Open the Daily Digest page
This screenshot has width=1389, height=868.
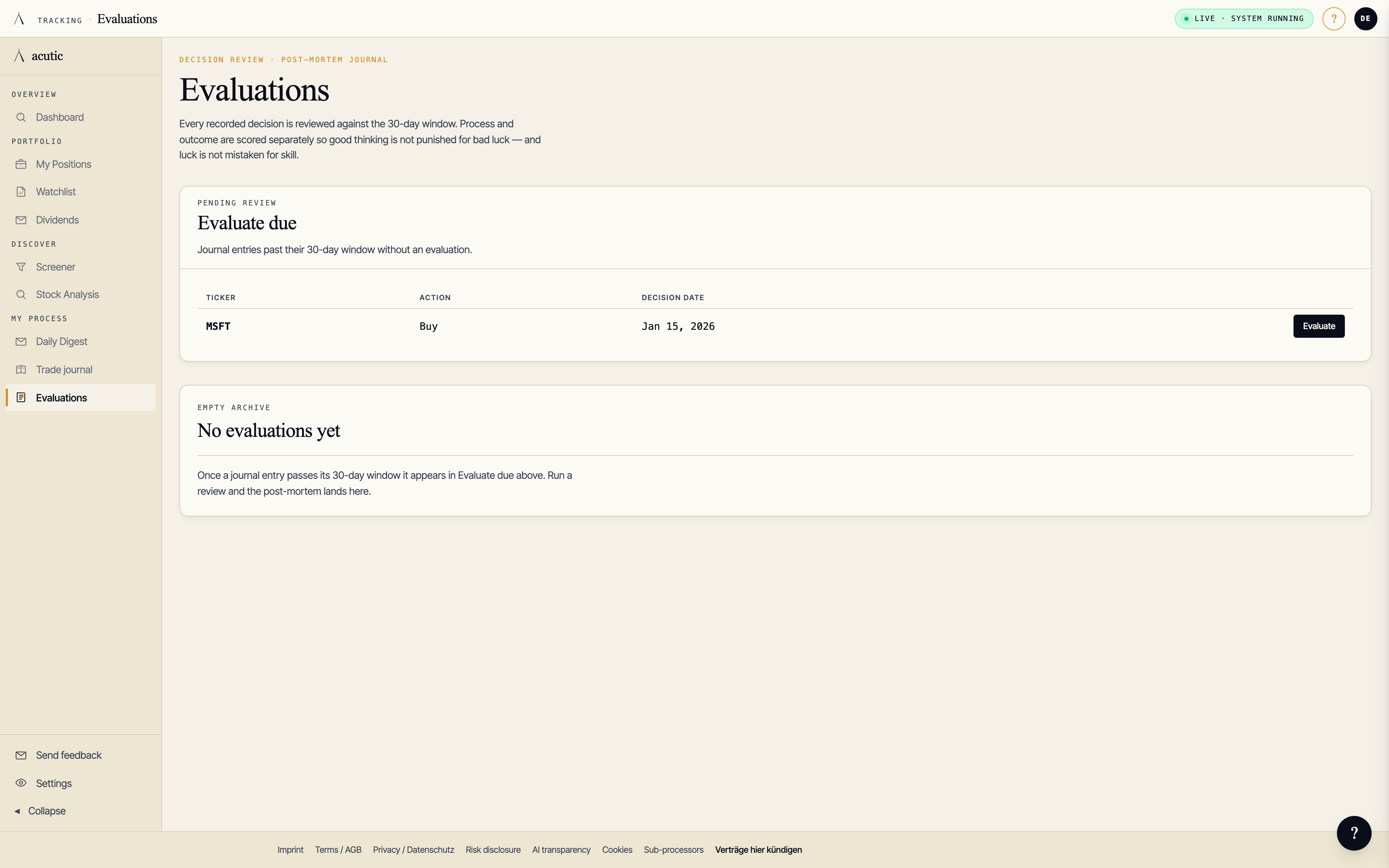point(80,341)
